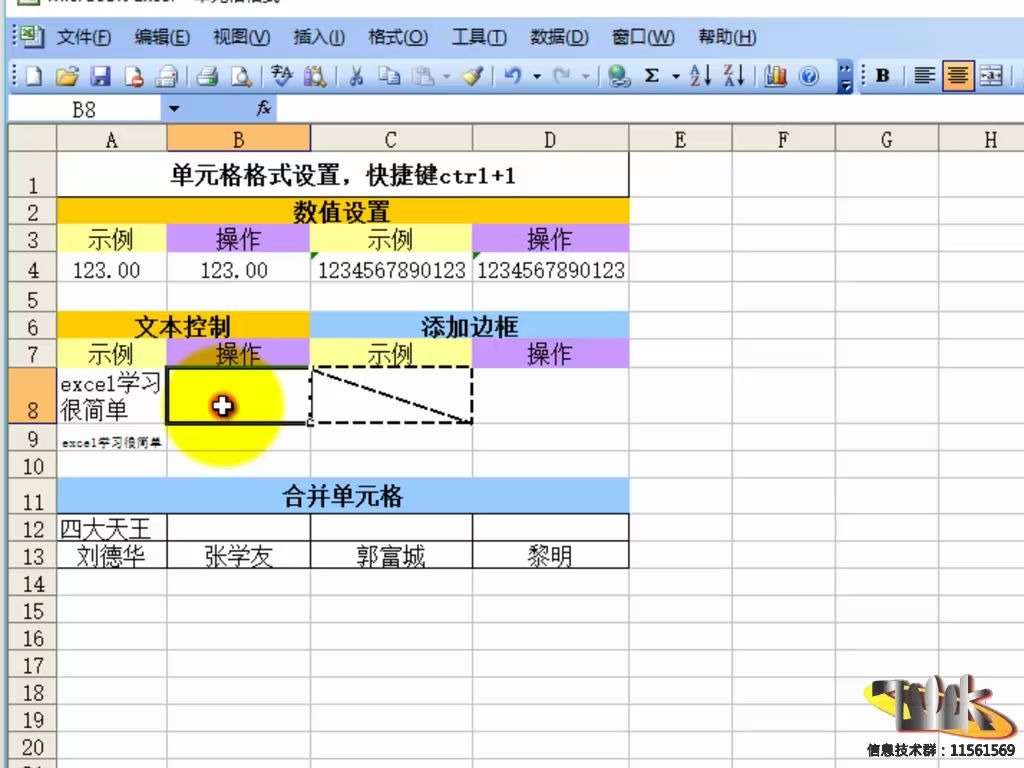Select the Spelling check icon
Screen dimensions: 1024x768
pos(281,75)
